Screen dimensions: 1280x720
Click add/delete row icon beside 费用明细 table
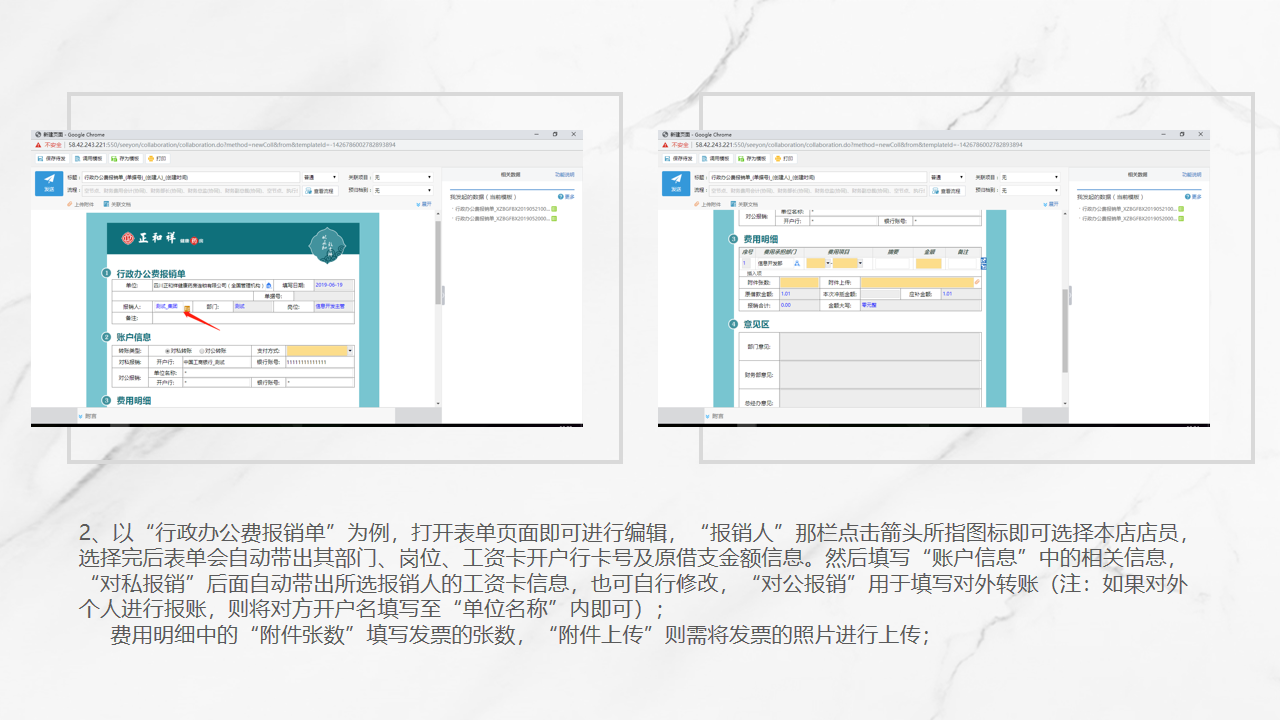[984, 264]
